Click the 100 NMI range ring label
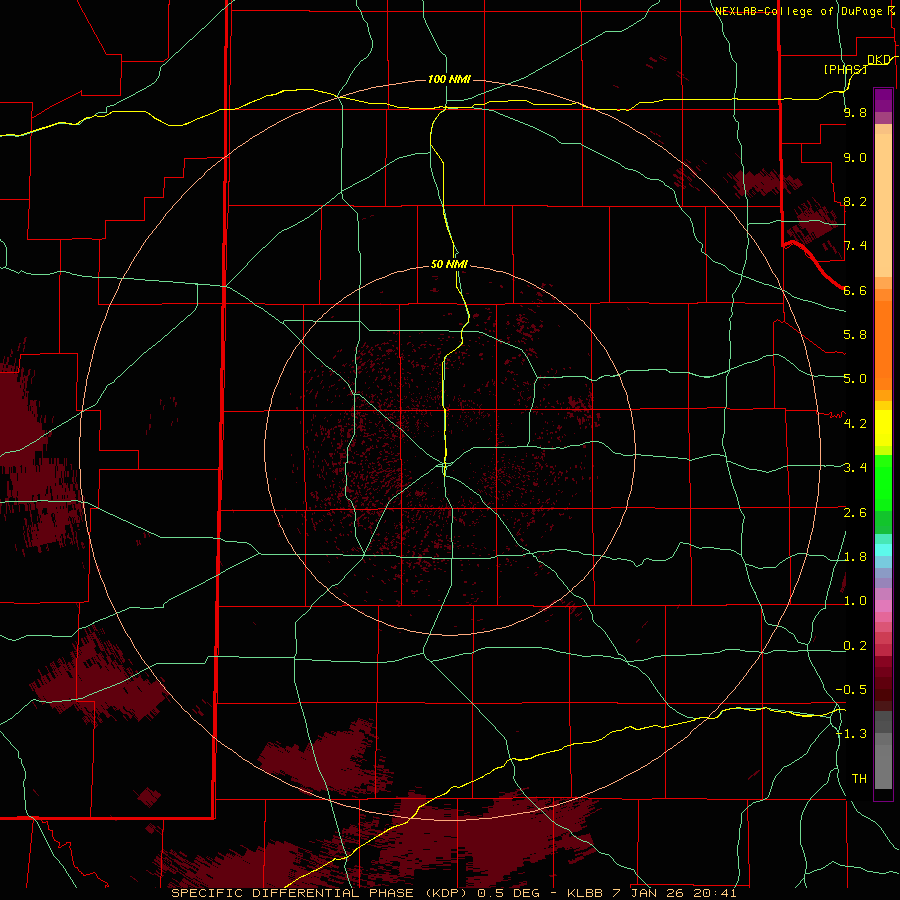The width and height of the screenshot is (900, 900). 449,79
